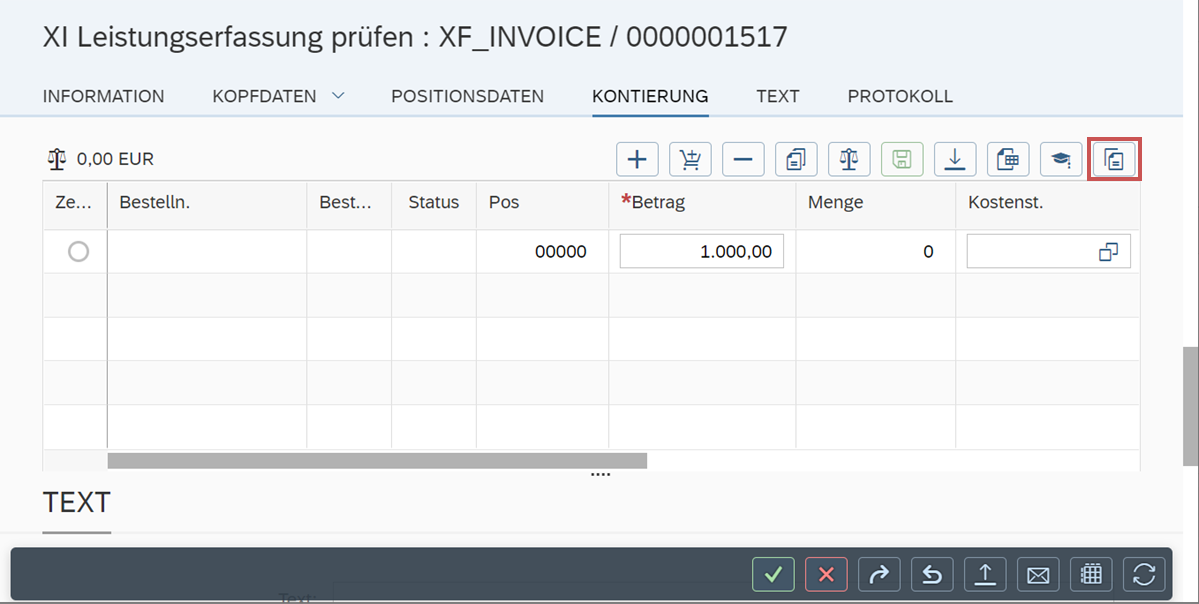
Task: Open the email envelope icon
Action: pos(1038,574)
